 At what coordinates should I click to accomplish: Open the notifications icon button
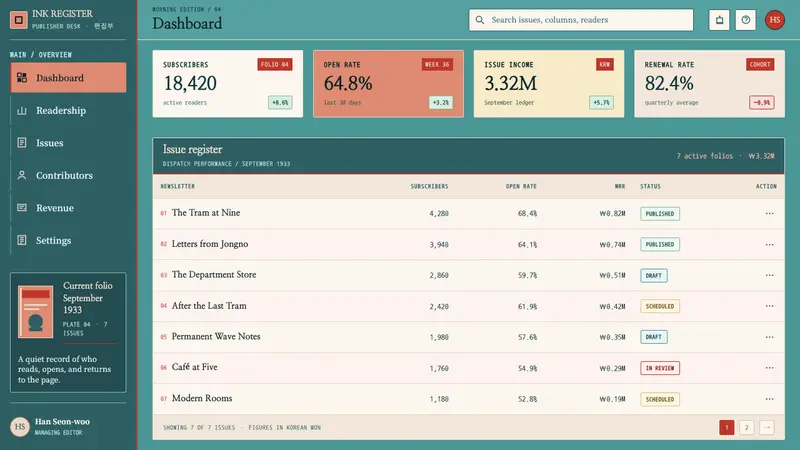[719, 20]
